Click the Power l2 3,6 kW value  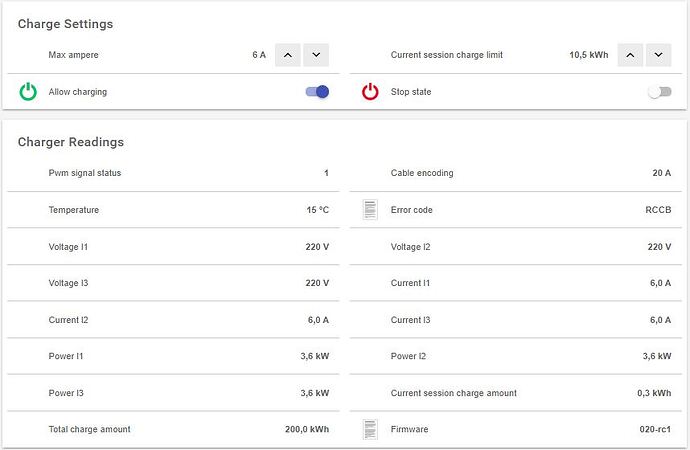[657, 356]
